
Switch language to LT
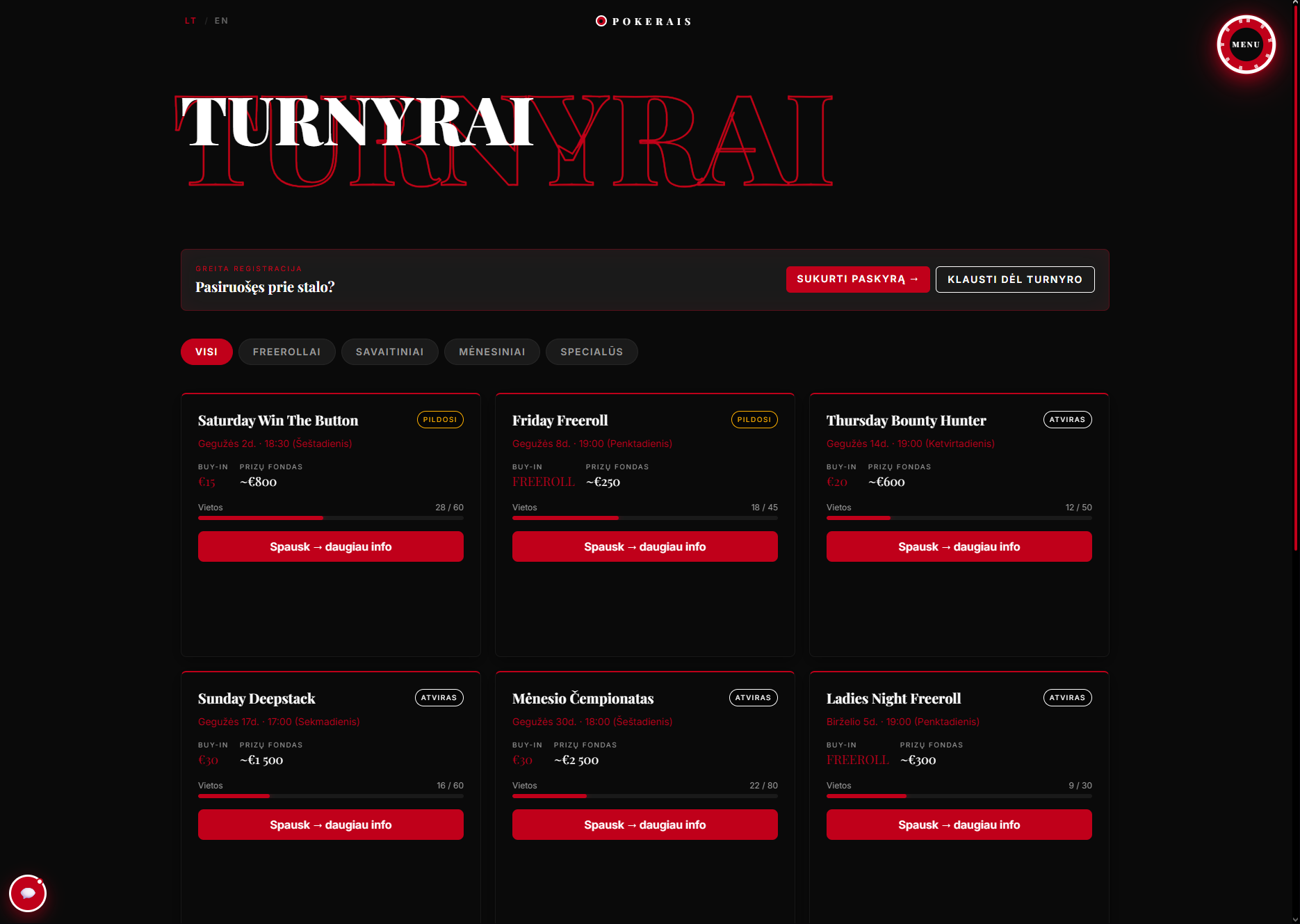[190, 21]
